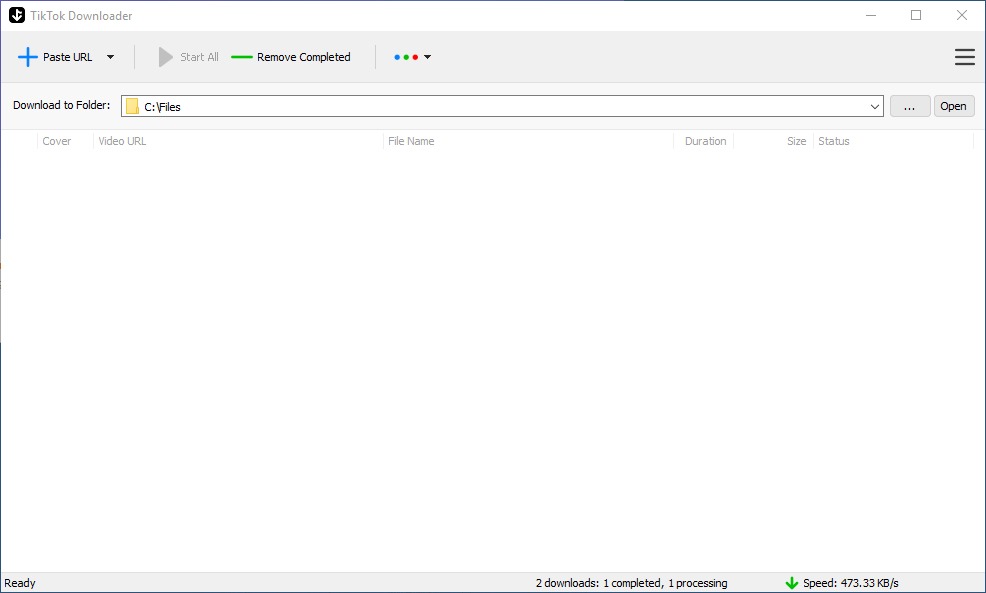
Task: Sort by the Duration column header
Action: click(706, 141)
